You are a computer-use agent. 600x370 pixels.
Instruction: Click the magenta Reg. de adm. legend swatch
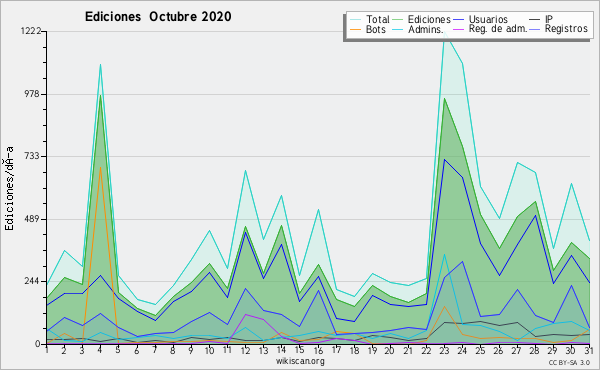458,29
